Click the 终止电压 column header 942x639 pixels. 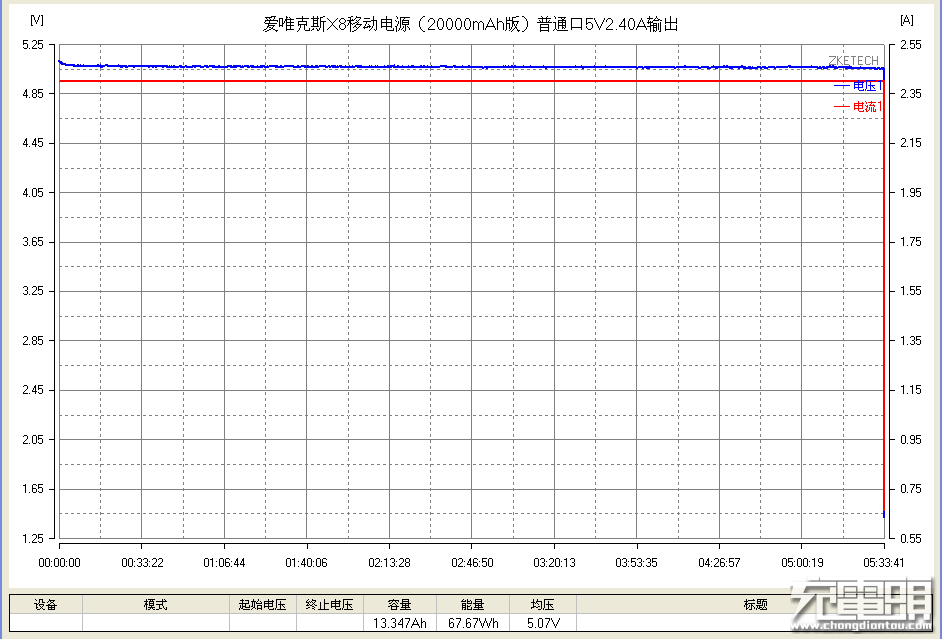pos(329,604)
